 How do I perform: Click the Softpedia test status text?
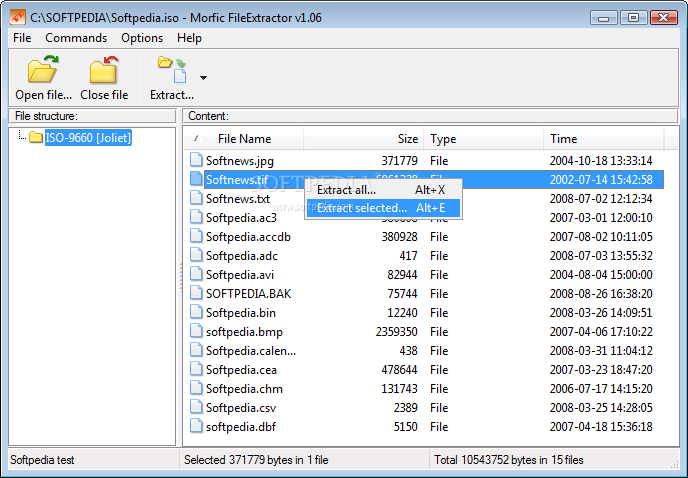point(42,460)
